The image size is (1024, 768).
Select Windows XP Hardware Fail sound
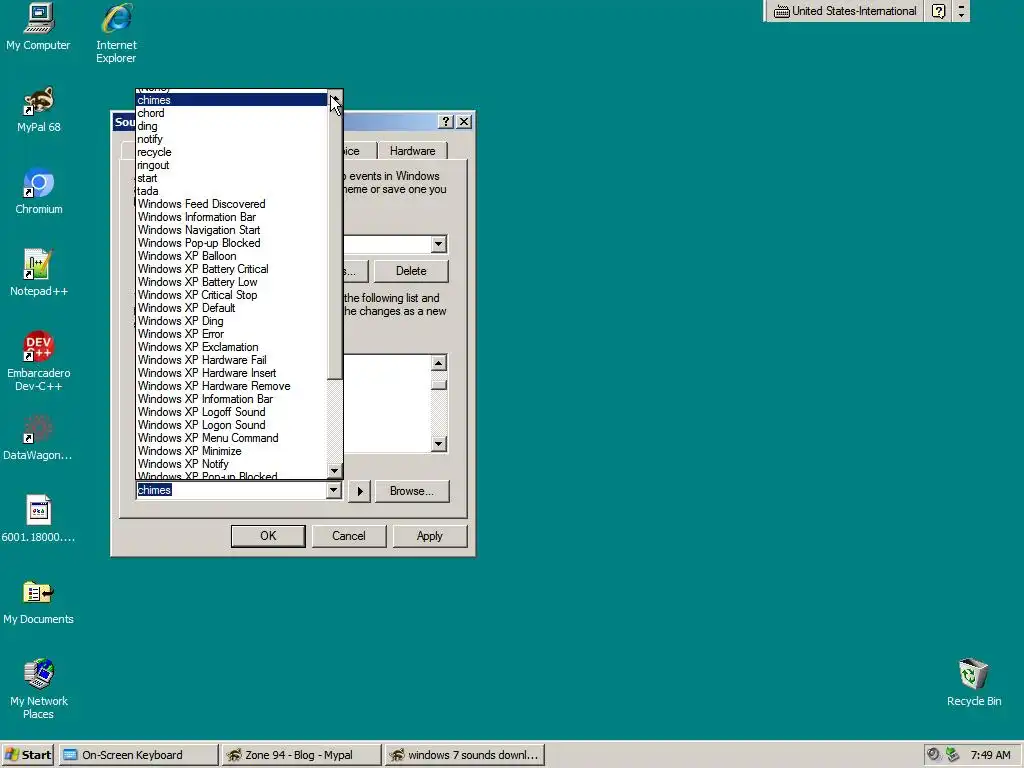click(231, 360)
